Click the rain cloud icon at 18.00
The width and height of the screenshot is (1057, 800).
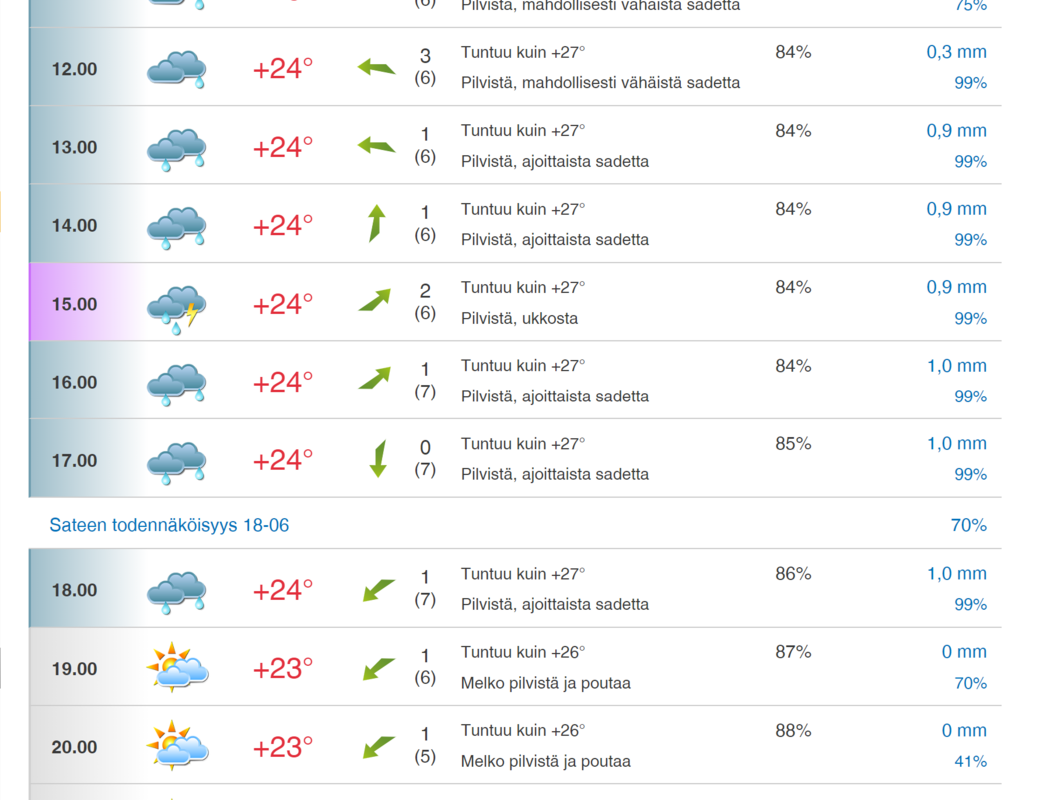(x=177, y=592)
